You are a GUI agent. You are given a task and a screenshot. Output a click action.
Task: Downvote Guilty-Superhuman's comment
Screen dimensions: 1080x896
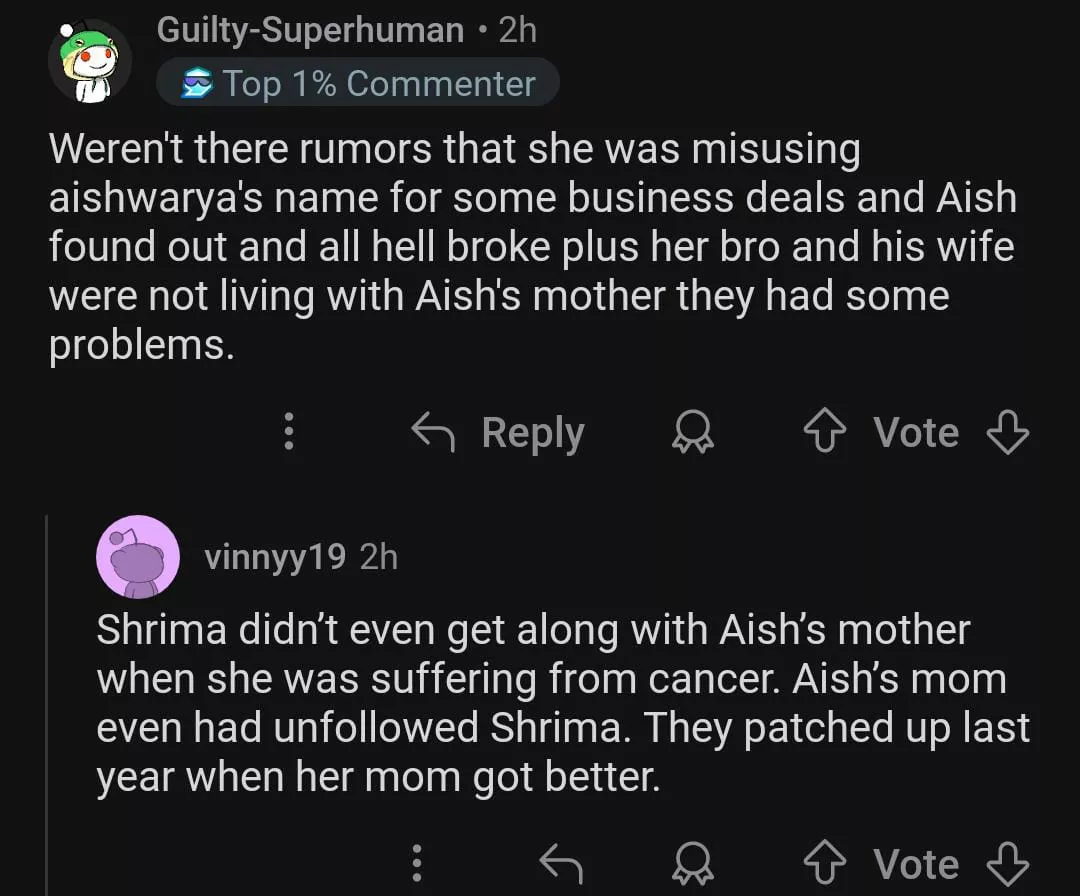pyautogui.click(x=1007, y=432)
